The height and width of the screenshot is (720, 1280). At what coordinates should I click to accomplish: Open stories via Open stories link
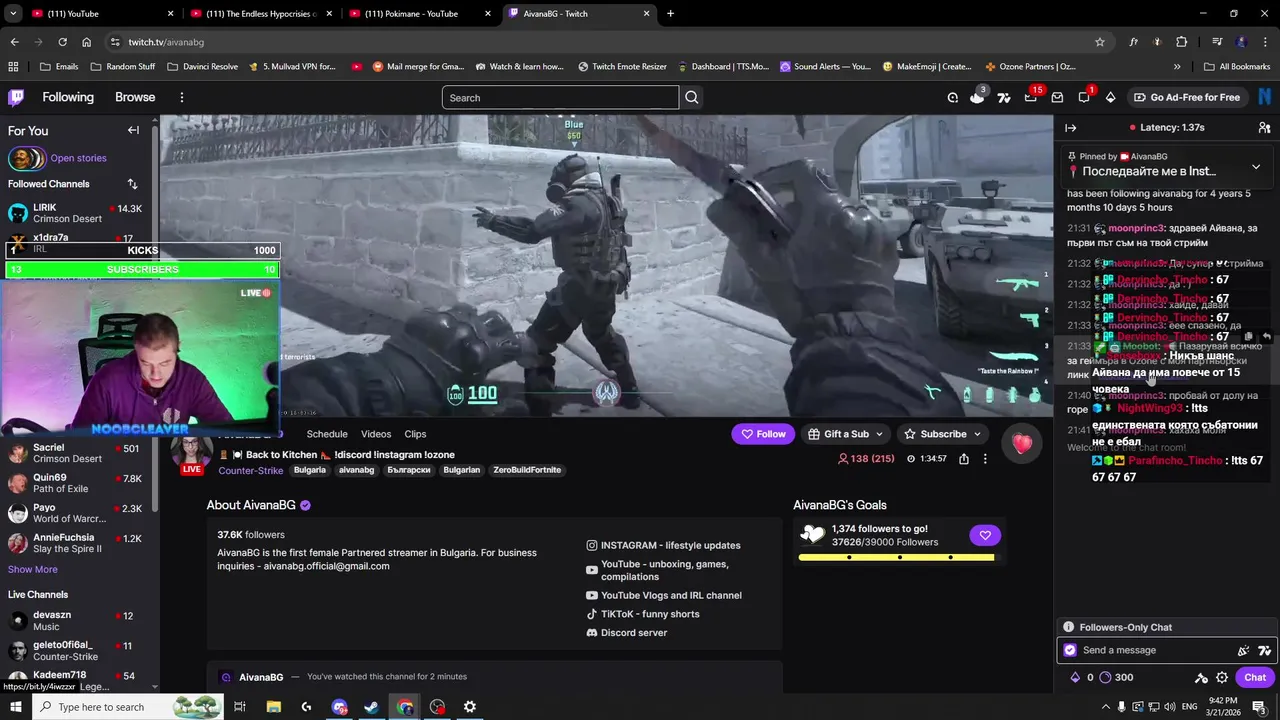pos(78,158)
